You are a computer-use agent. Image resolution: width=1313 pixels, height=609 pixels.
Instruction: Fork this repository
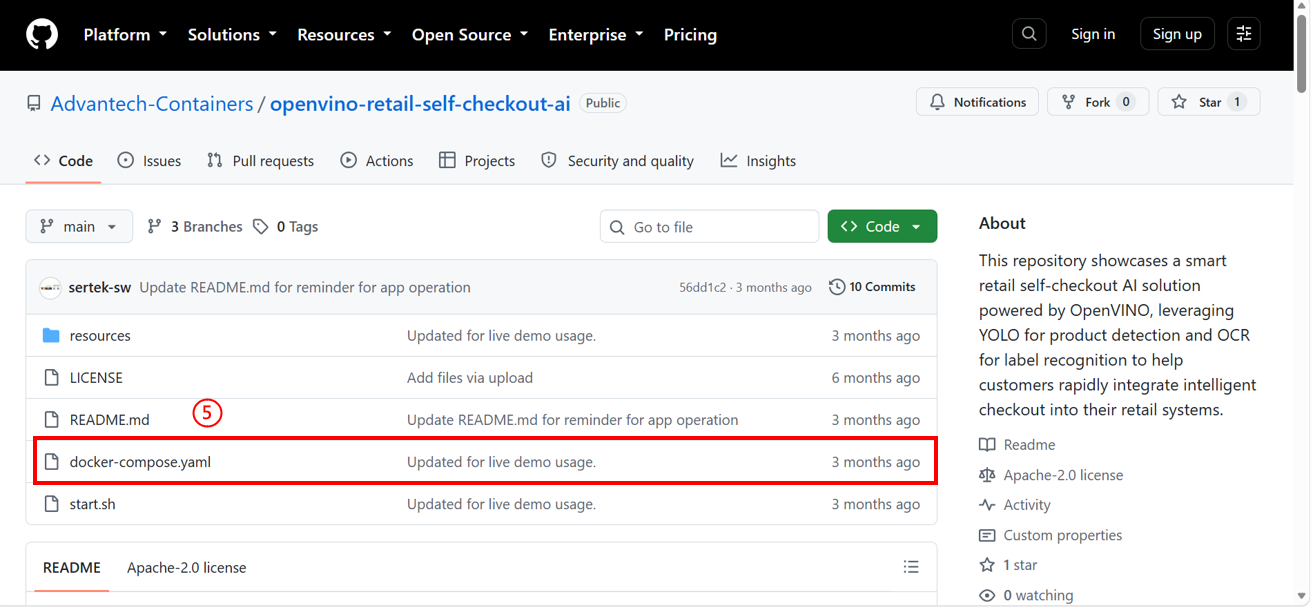1097,102
